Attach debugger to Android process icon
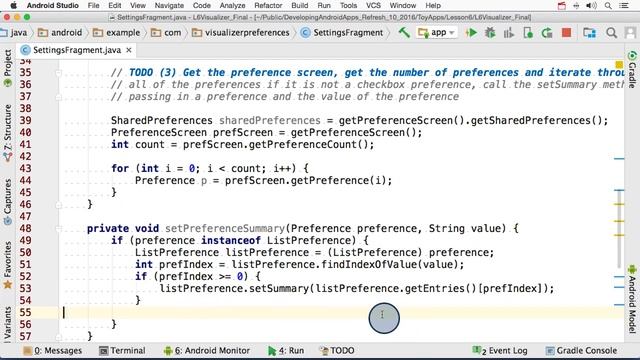The height and width of the screenshot is (360, 640). (x=528, y=33)
